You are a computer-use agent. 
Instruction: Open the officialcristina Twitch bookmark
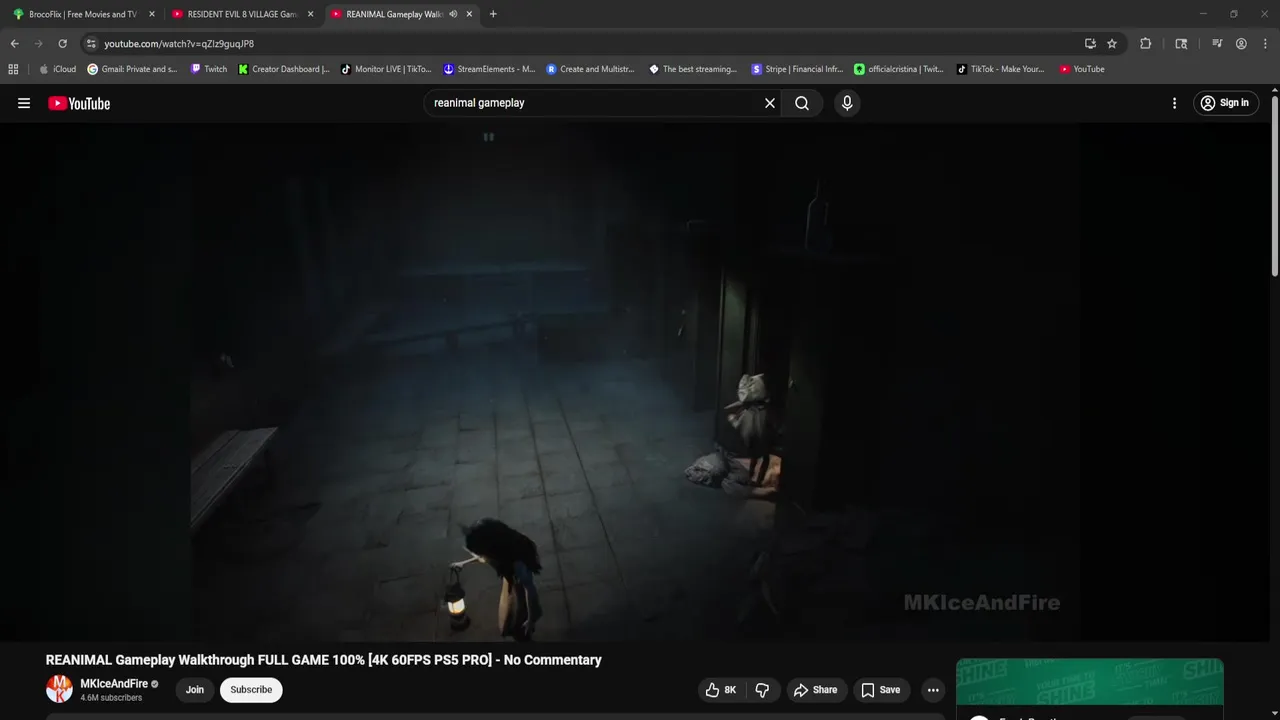[x=899, y=69]
